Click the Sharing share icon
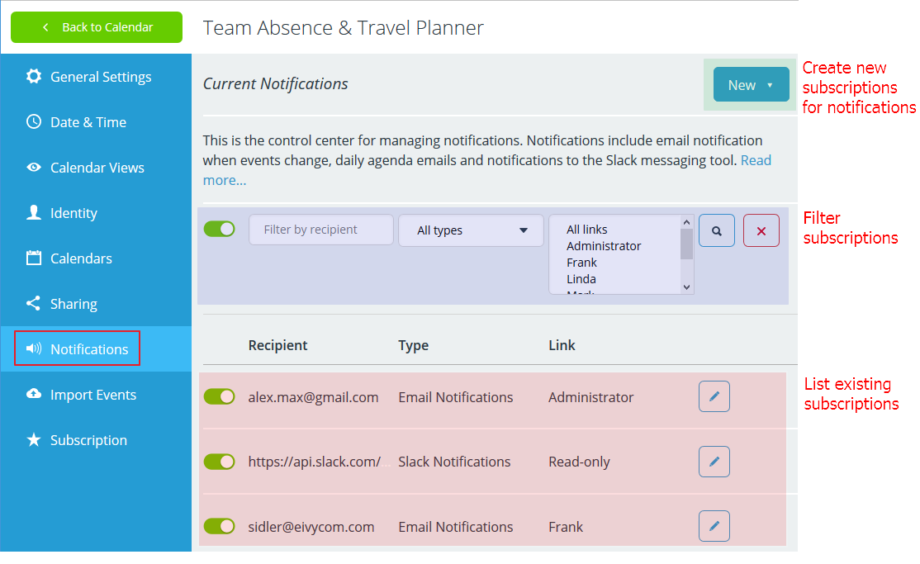Screen dimensions: 920x564 click(33, 303)
